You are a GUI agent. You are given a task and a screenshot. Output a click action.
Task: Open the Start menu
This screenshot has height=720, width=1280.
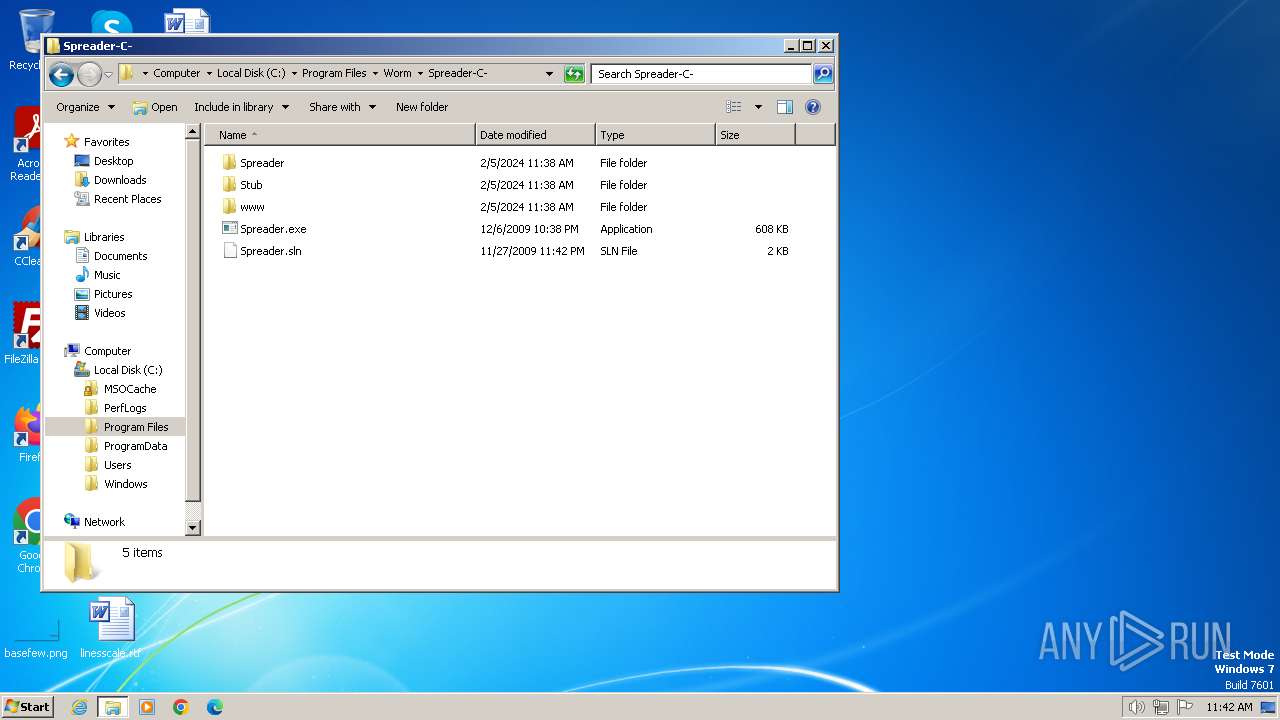tap(27, 707)
